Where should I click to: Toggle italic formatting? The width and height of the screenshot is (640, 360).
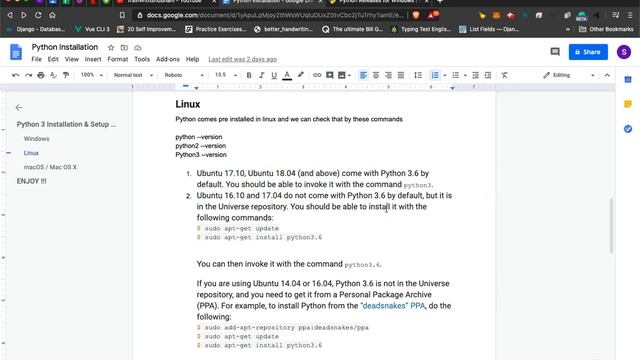261,75
